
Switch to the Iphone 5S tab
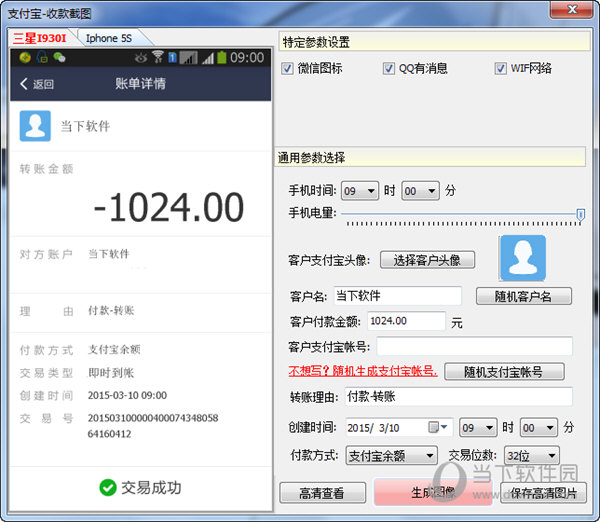(109, 38)
